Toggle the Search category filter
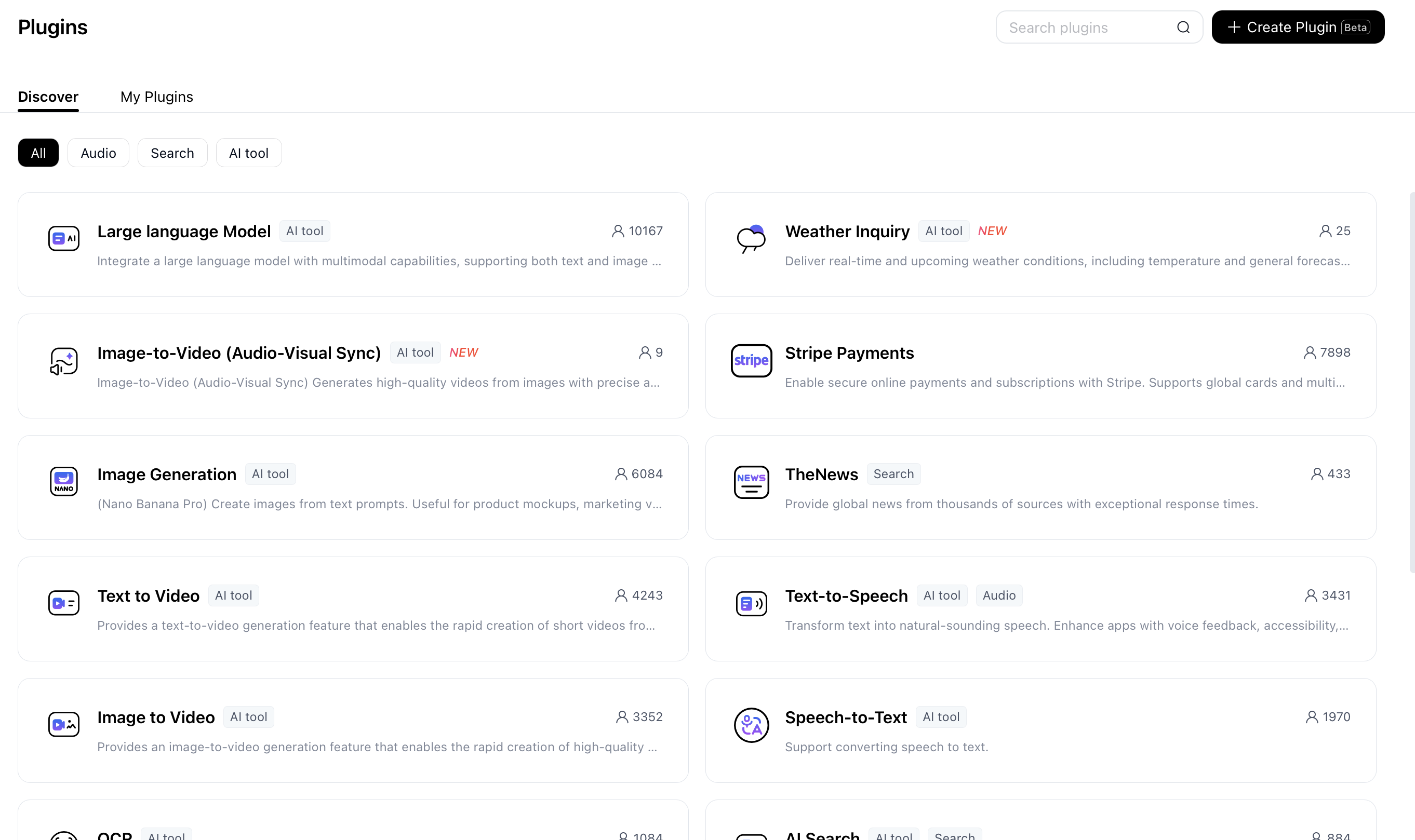Screen dimensions: 1415x840 click(172, 152)
